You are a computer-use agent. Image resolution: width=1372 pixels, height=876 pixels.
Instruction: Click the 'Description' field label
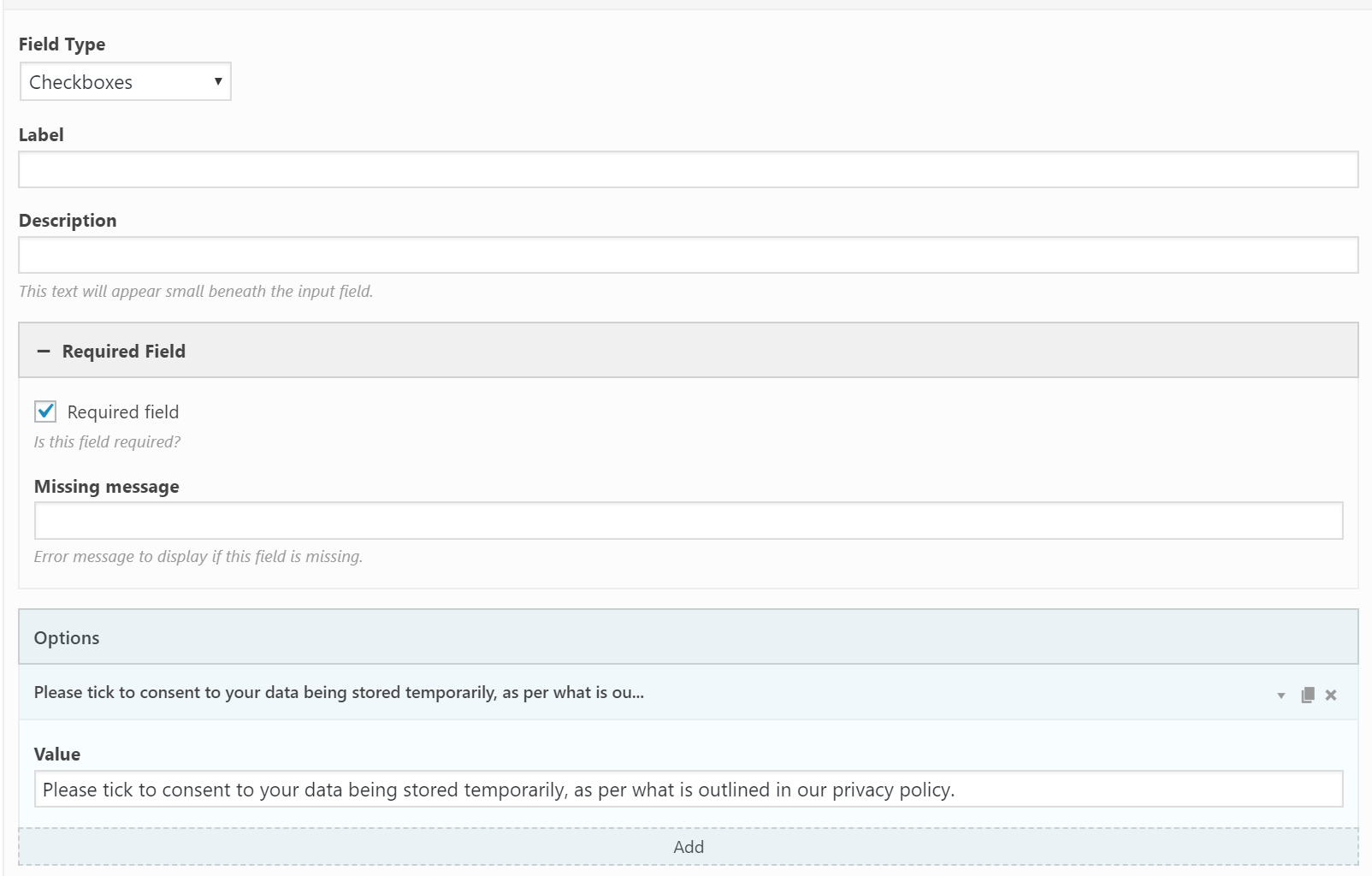click(68, 221)
